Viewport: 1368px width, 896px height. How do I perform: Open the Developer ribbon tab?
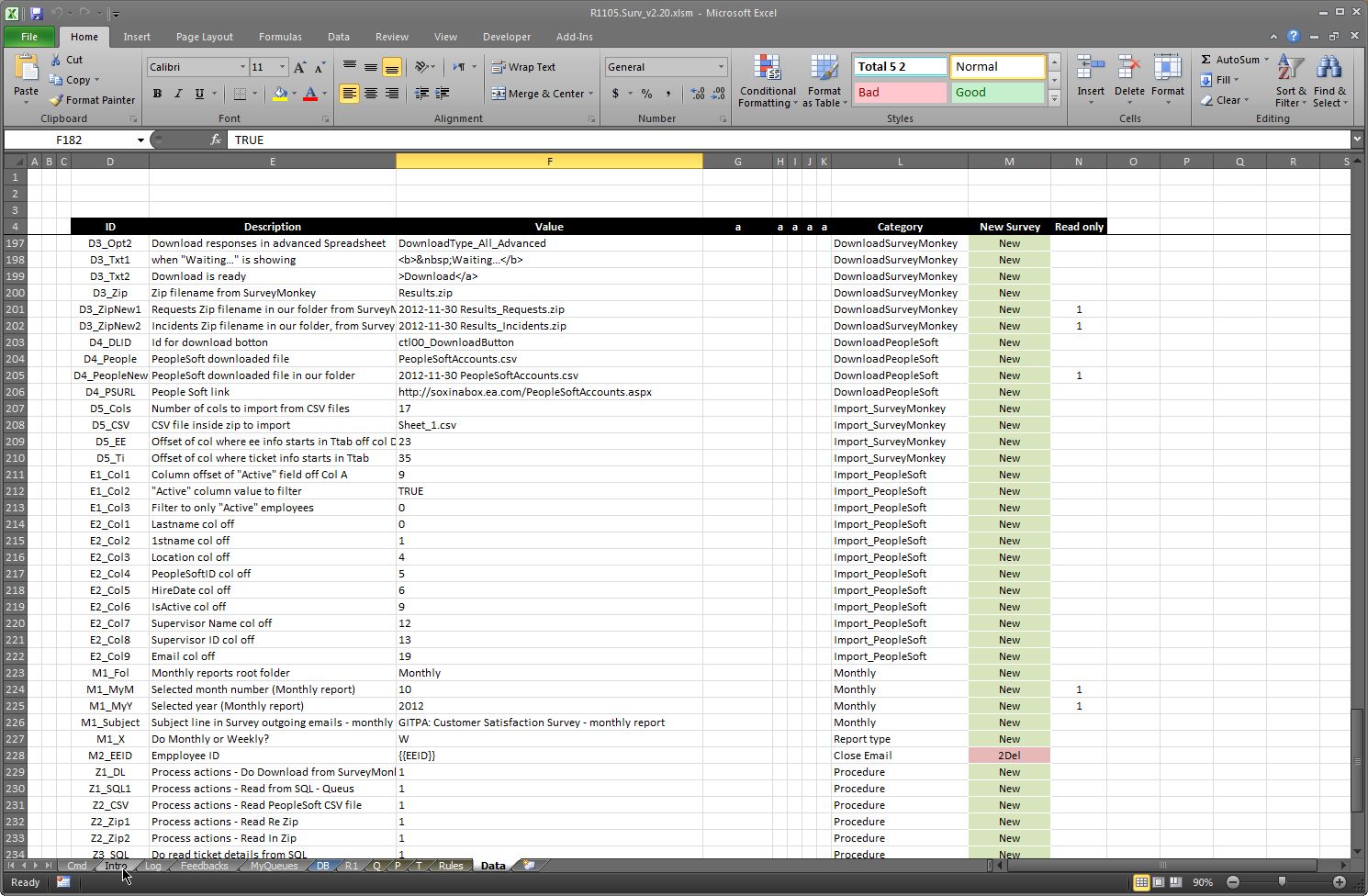(507, 37)
